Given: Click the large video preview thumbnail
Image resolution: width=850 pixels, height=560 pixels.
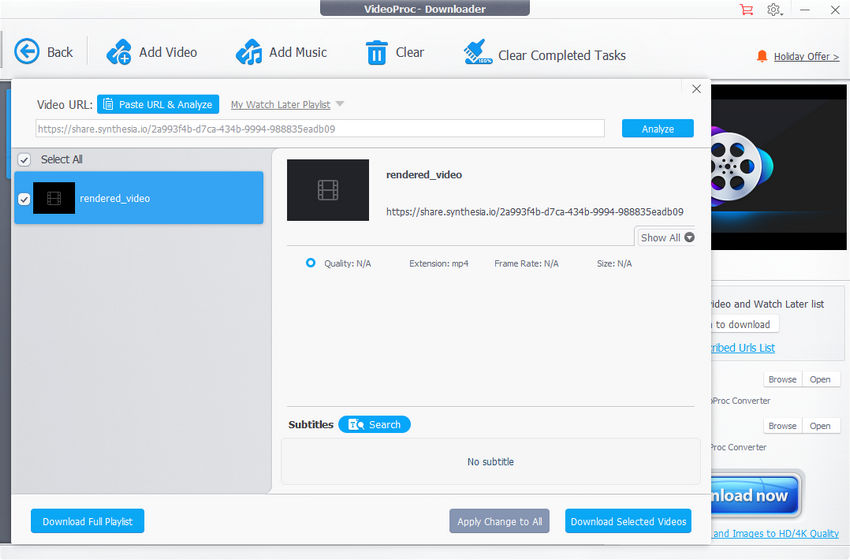Looking at the screenshot, I should coord(328,190).
